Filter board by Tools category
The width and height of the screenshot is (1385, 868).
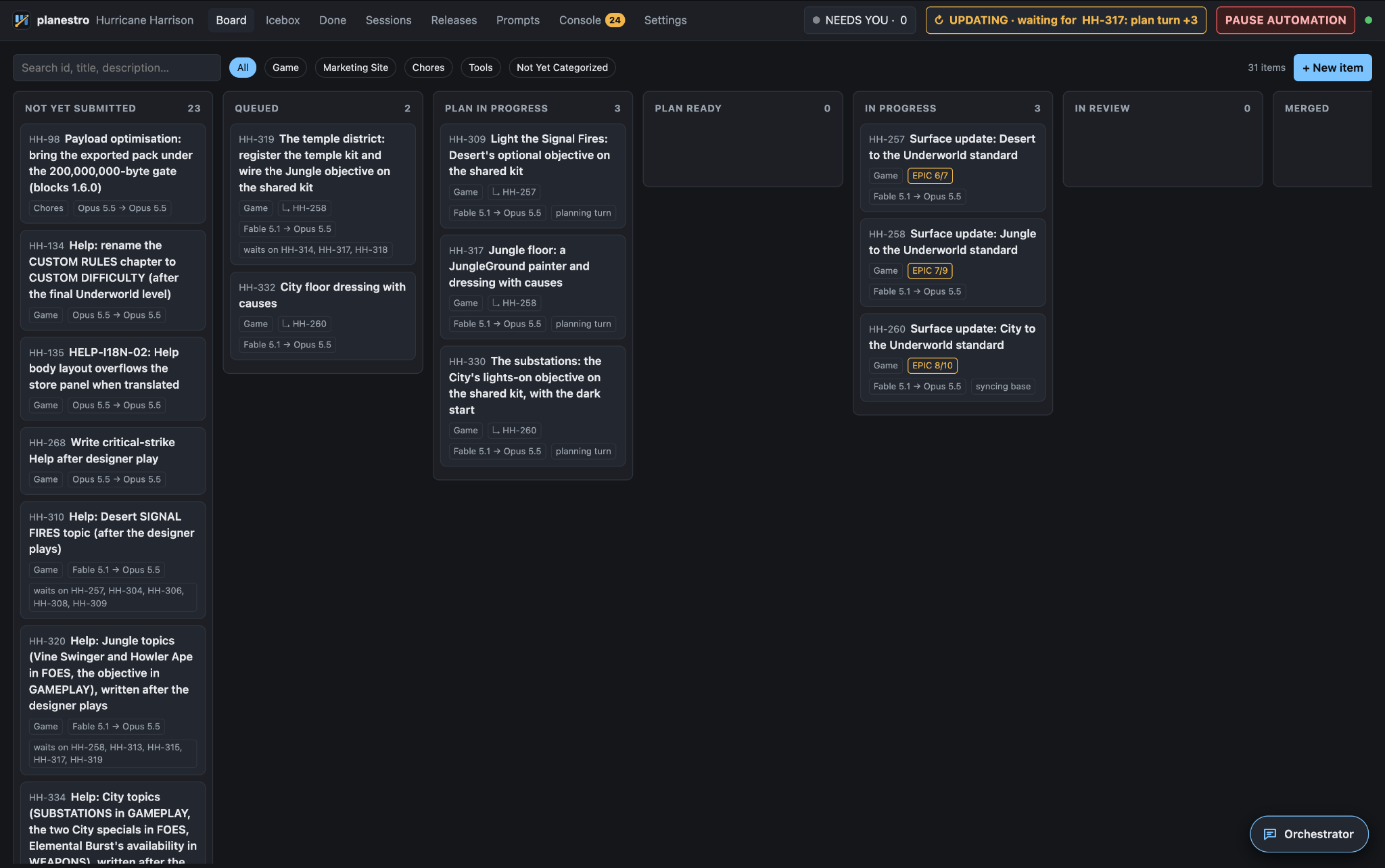coord(481,68)
